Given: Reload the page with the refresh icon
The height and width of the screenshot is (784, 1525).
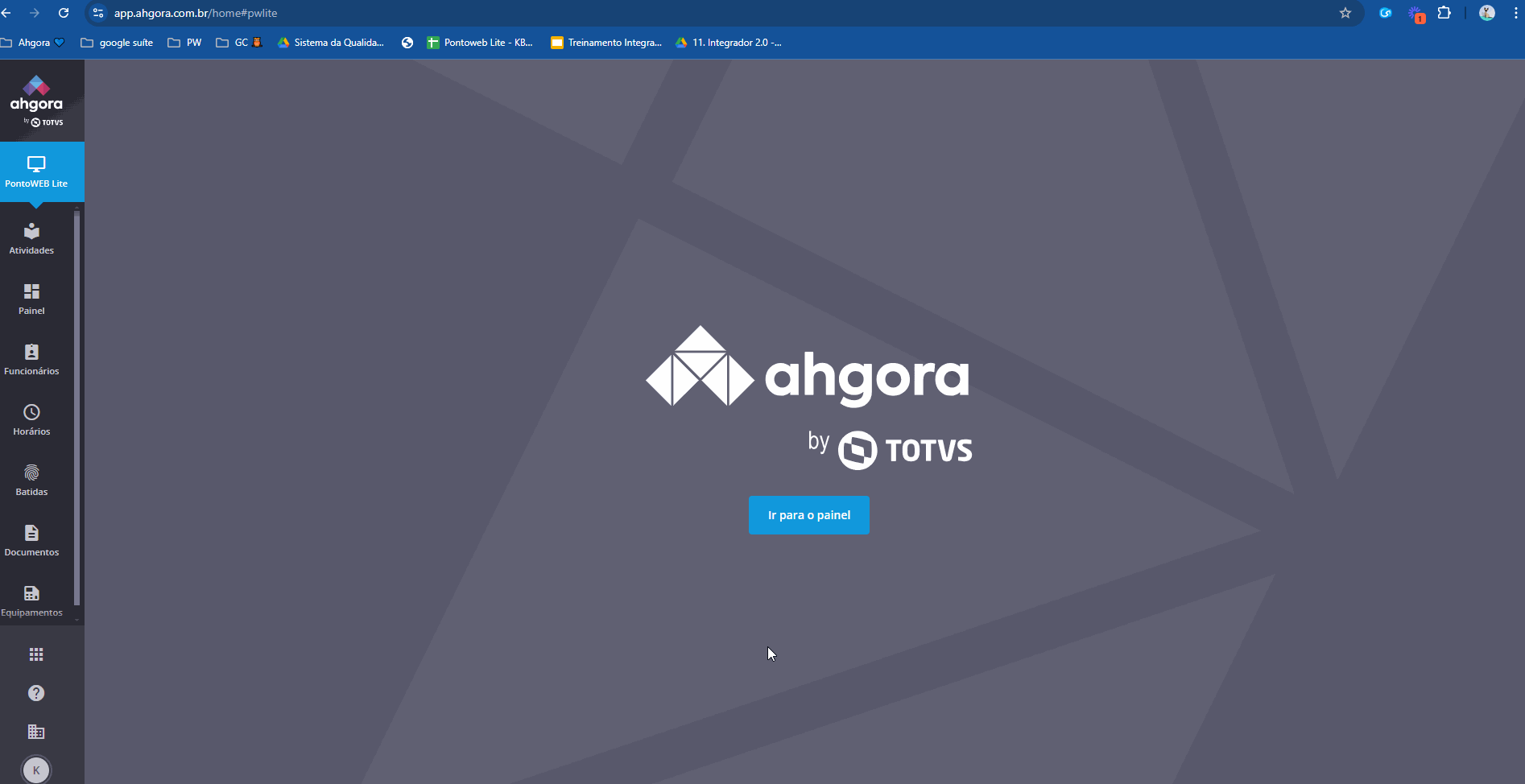Looking at the screenshot, I should coord(64,13).
